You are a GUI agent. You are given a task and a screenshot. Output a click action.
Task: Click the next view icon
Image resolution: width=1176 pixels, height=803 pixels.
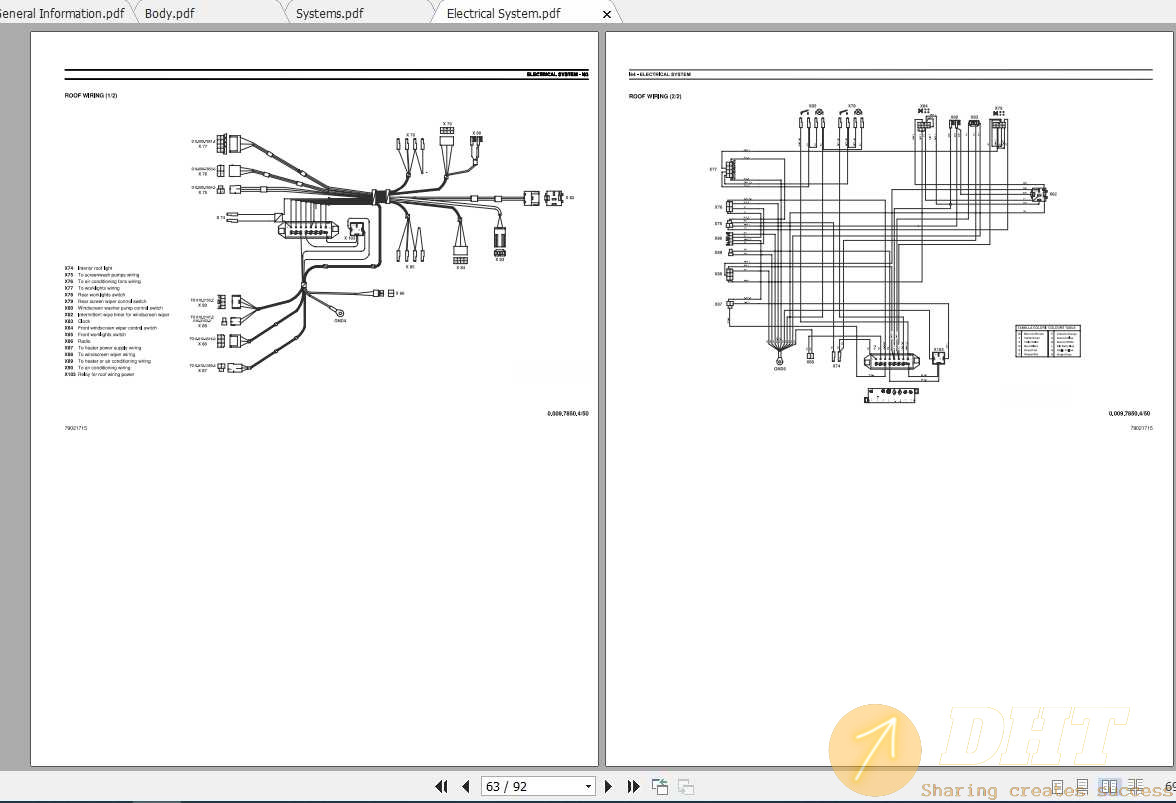[x=685, y=786]
